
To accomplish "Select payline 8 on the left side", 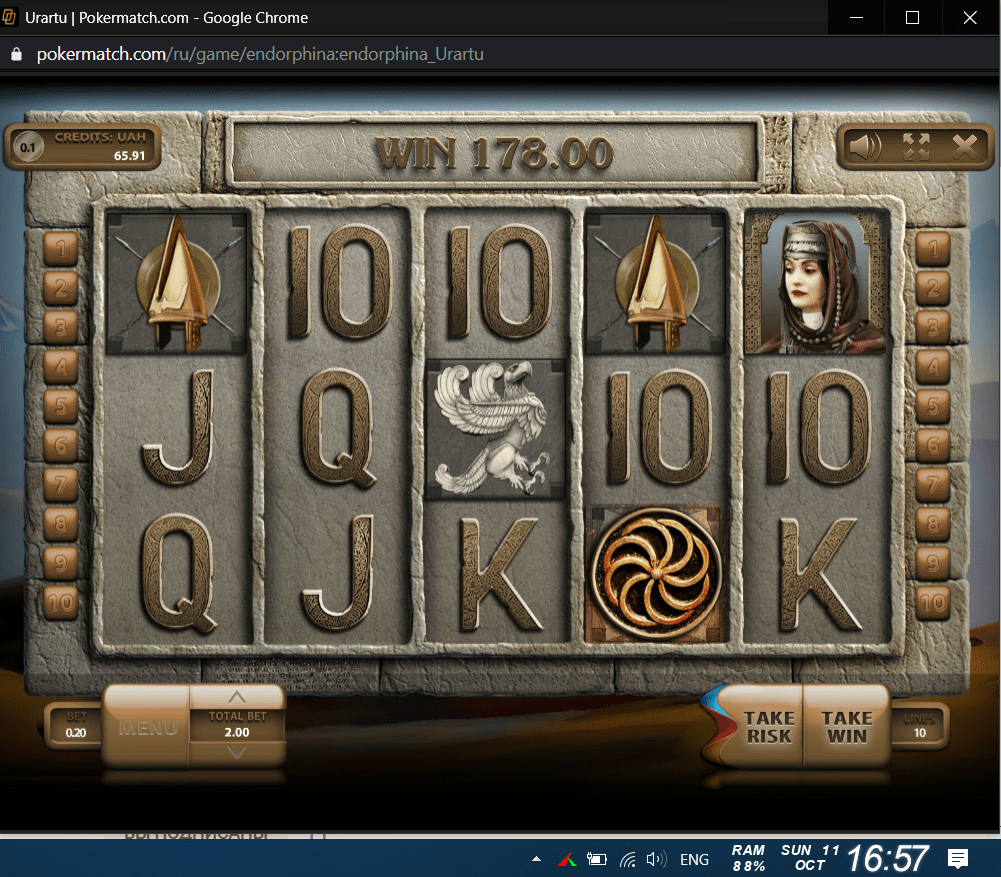I will [61, 523].
